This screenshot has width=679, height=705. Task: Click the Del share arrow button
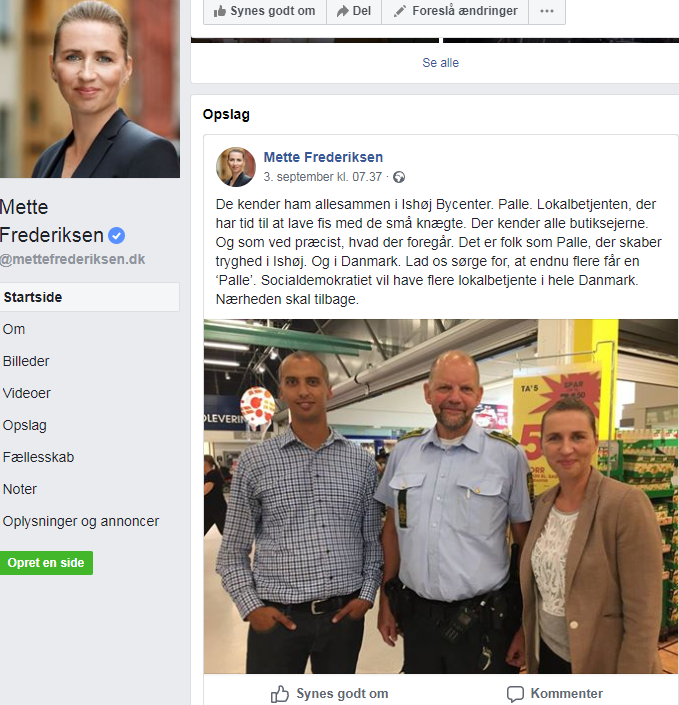tap(354, 11)
